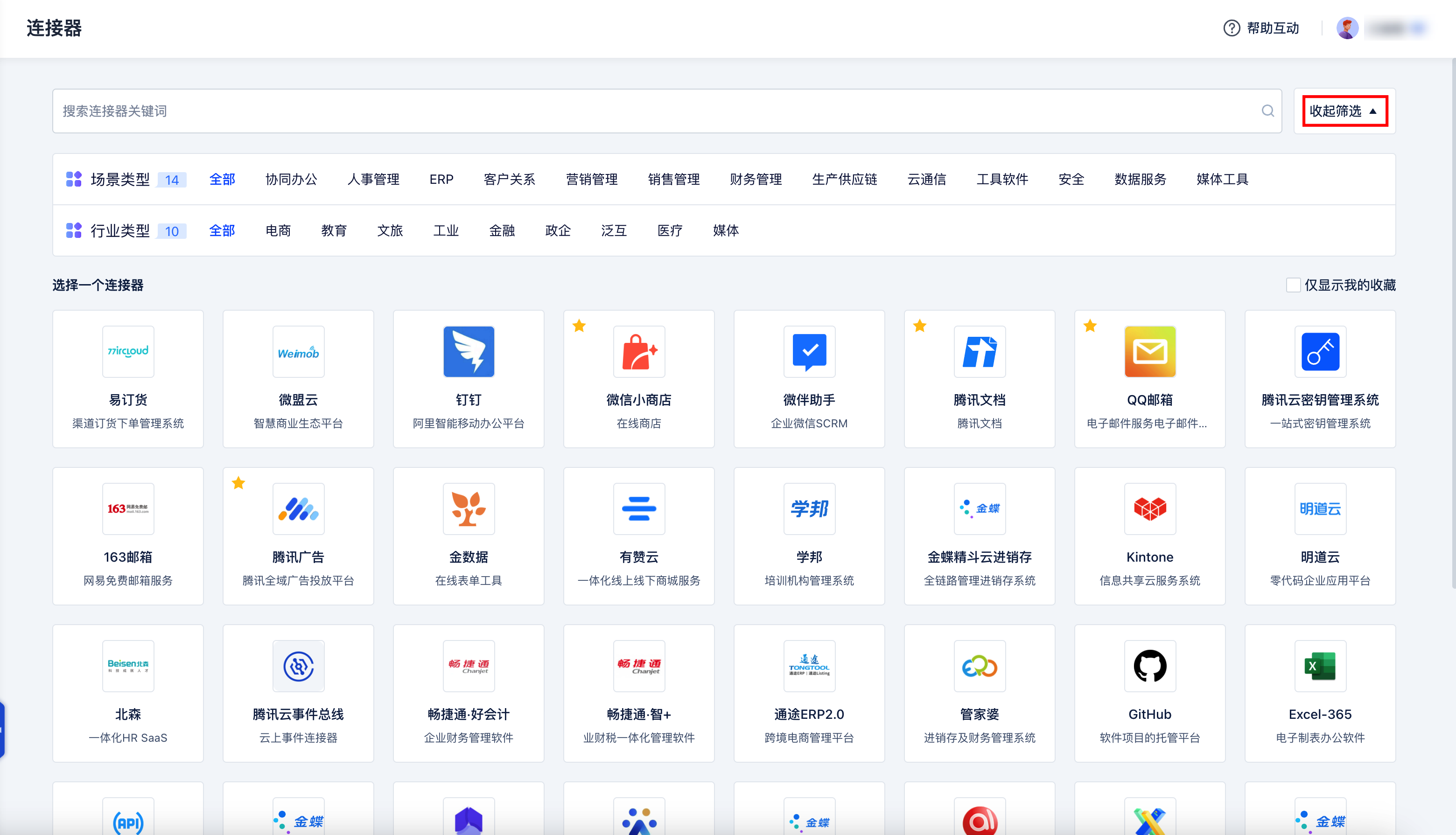This screenshot has width=1456, height=835.
Task: Select the 微盟云 Weimob icon
Action: [x=298, y=352]
